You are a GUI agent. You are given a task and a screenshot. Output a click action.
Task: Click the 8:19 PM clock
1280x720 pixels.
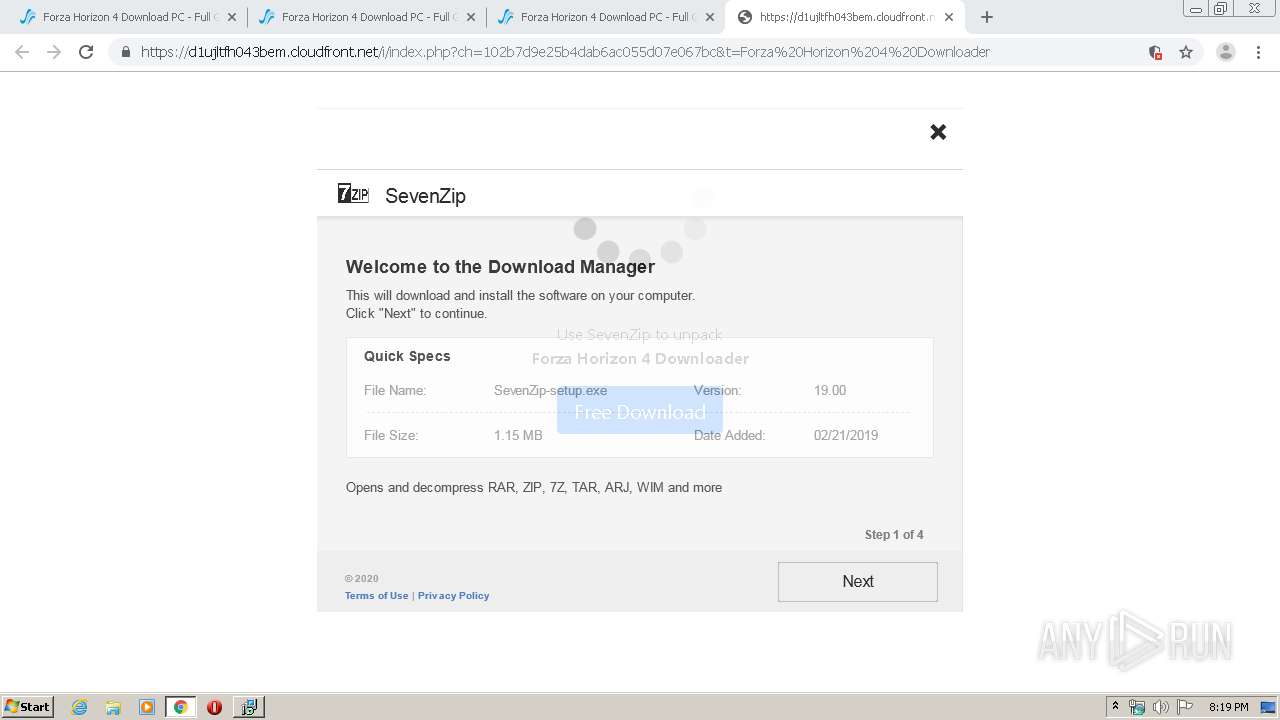pyautogui.click(x=1228, y=707)
